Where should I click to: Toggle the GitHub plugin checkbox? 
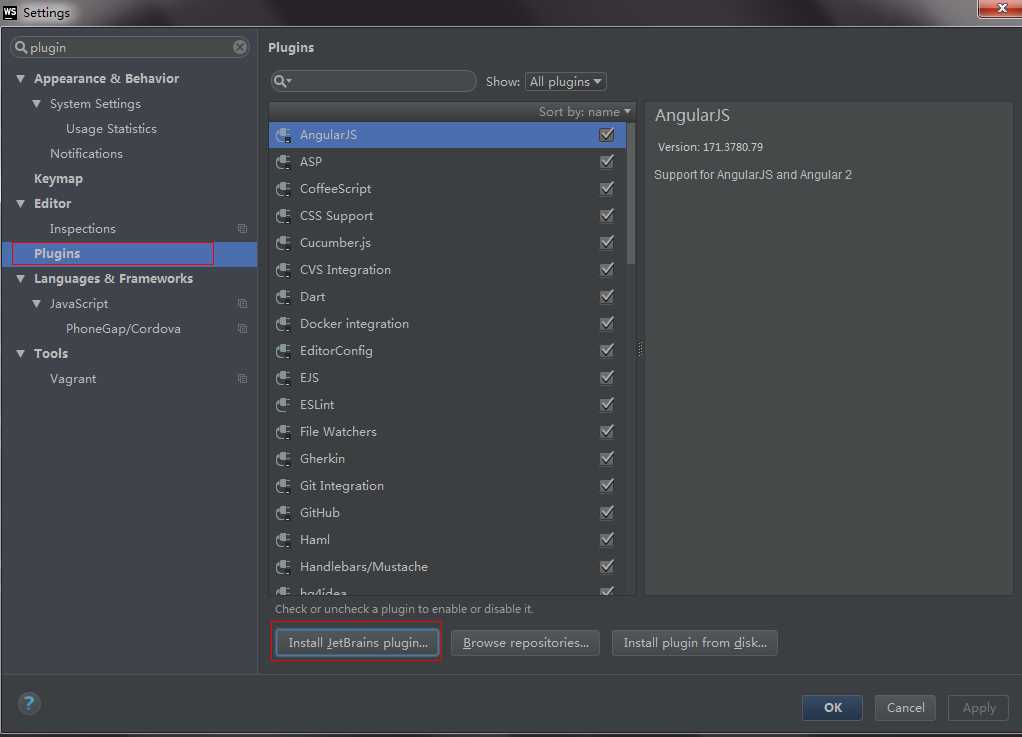point(607,513)
